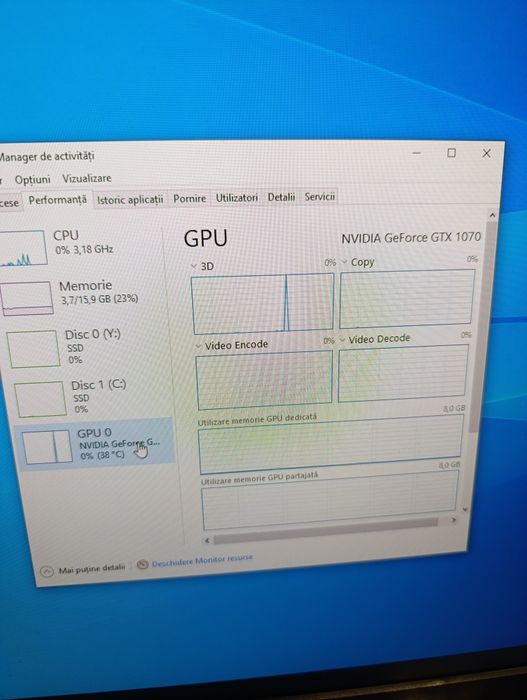Image resolution: width=527 pixels, height=700 pixels.
Task: Click the large GPU heading
Action: point(205,238)
